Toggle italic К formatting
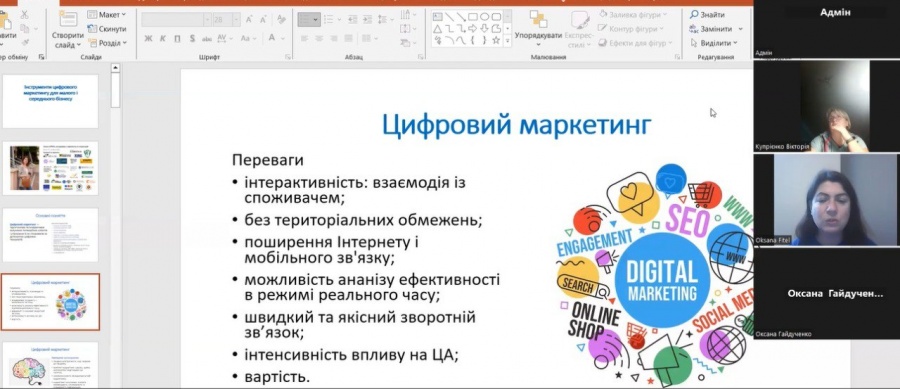 tap(162, 38)
